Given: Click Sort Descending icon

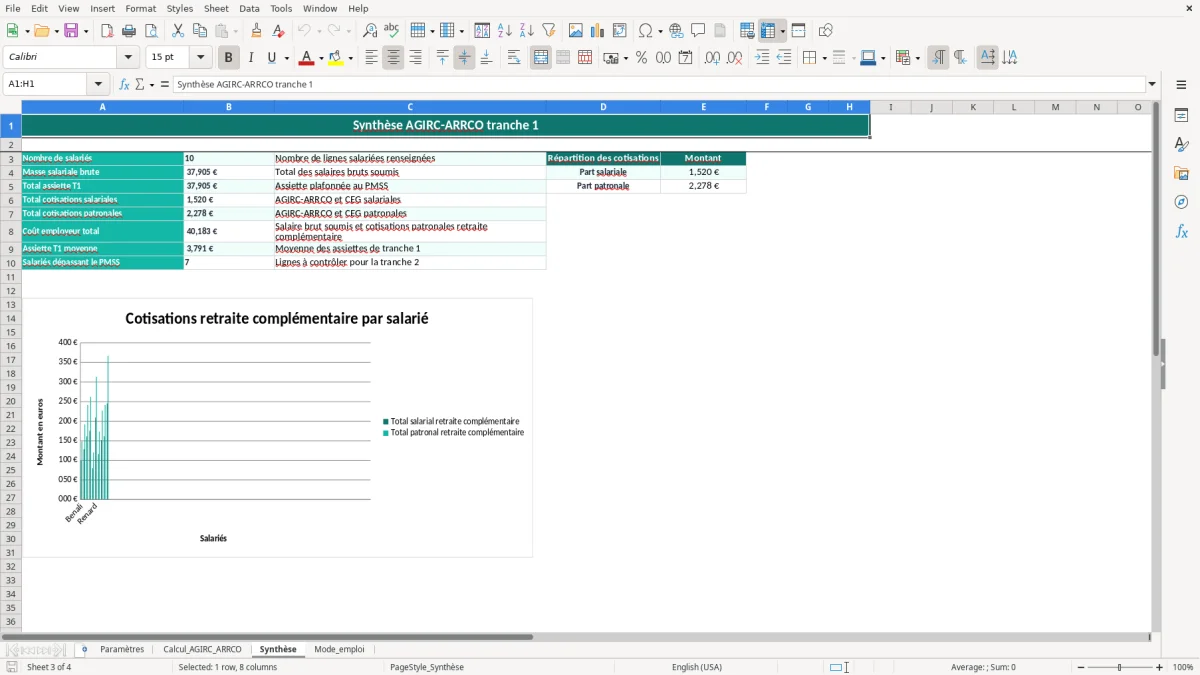Looking at the screenshot, I should click(527, 31).
